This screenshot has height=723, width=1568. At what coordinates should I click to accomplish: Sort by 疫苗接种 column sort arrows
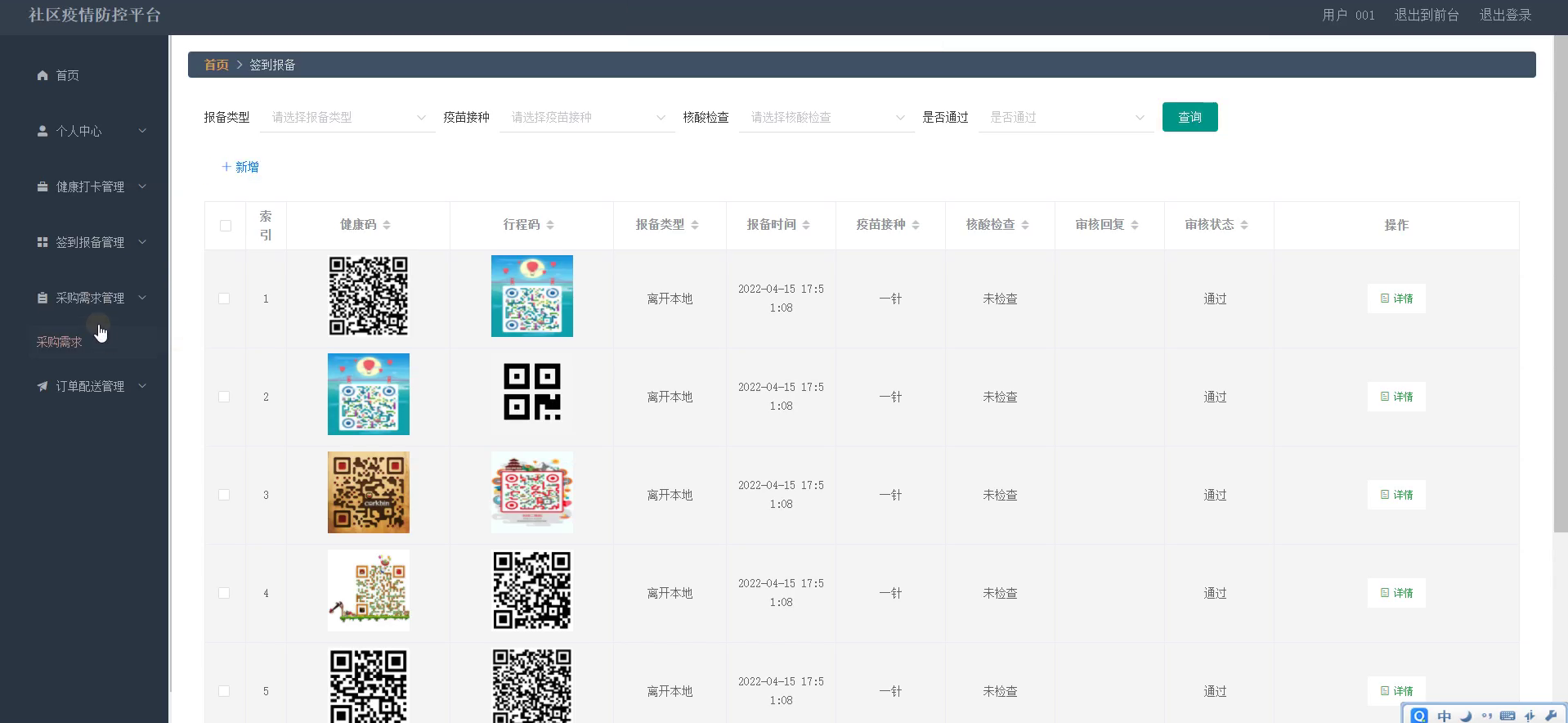tap(916, 225)
